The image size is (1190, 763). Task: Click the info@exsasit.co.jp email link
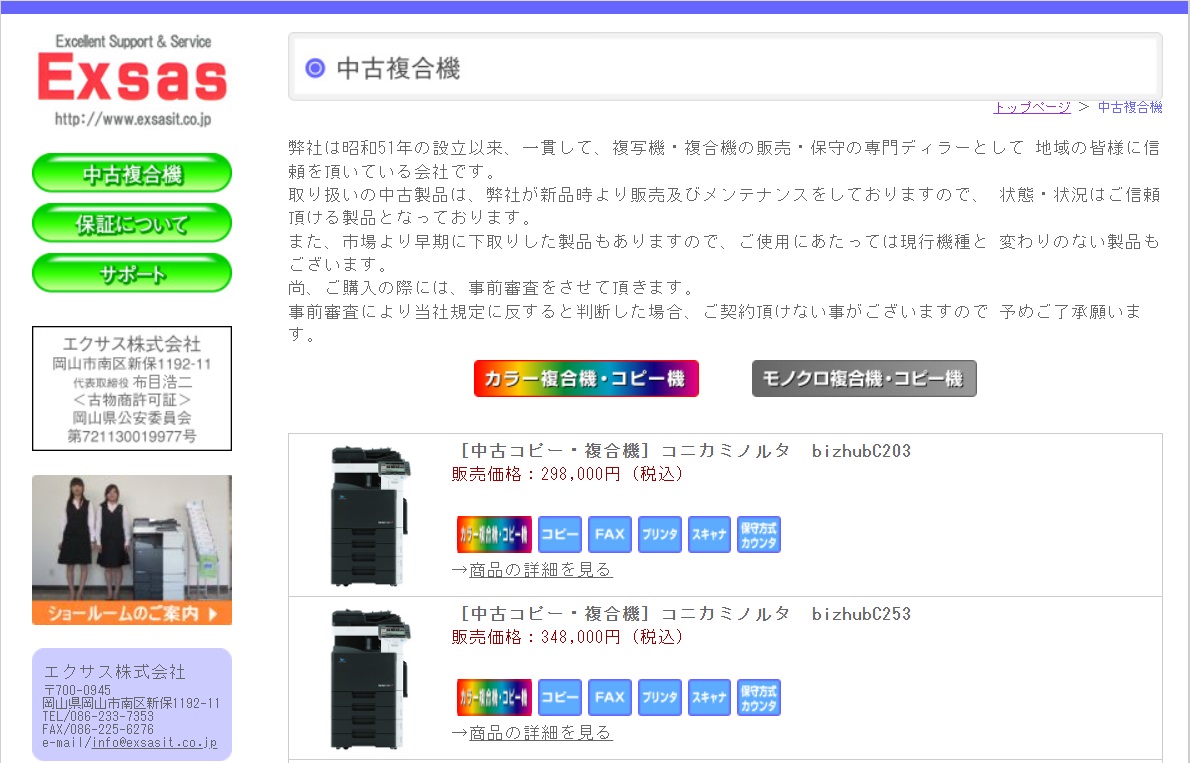click(x=155, y=743)
